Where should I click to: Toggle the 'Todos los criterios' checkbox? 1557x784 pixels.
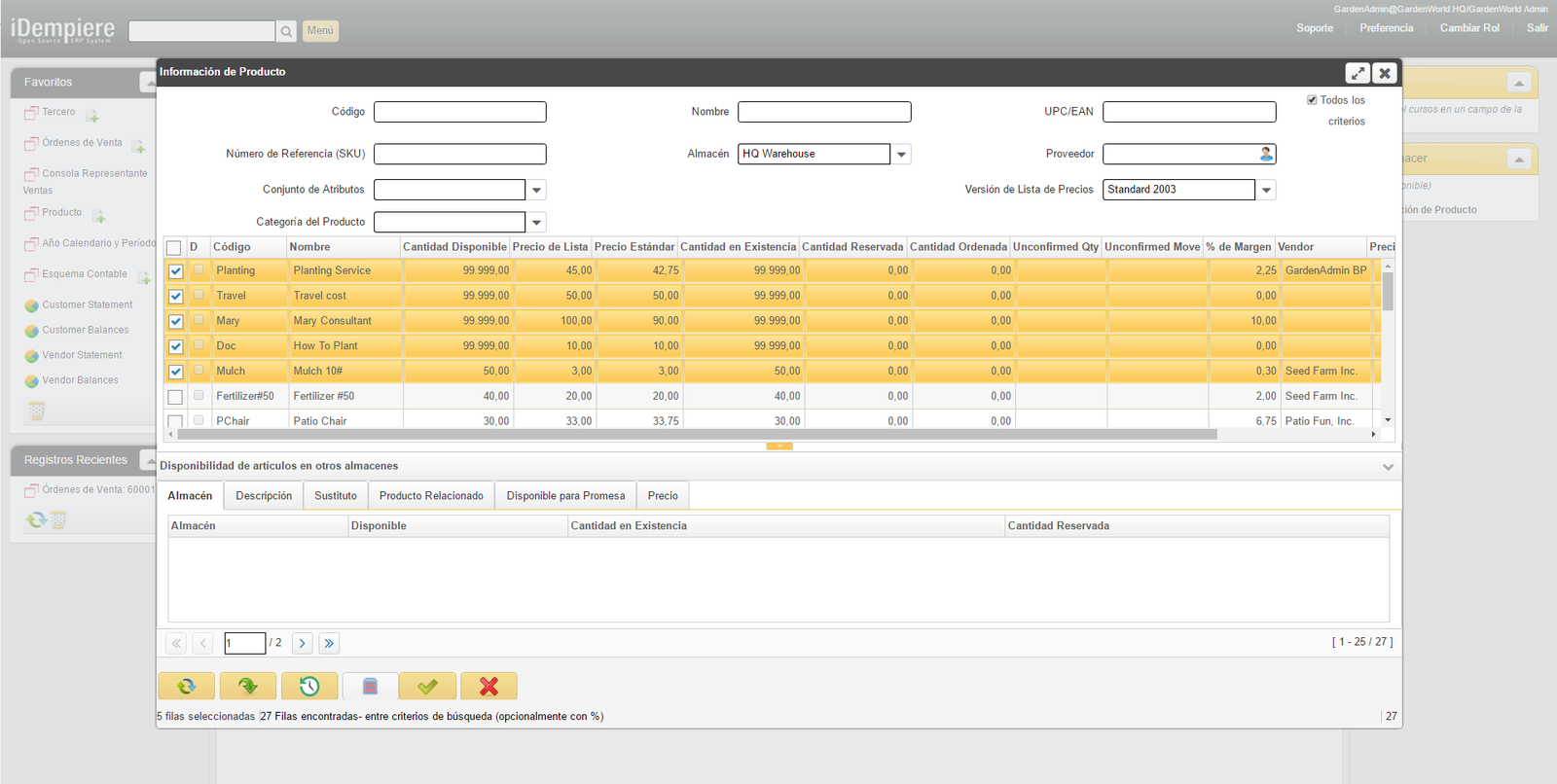(1312, 100)
